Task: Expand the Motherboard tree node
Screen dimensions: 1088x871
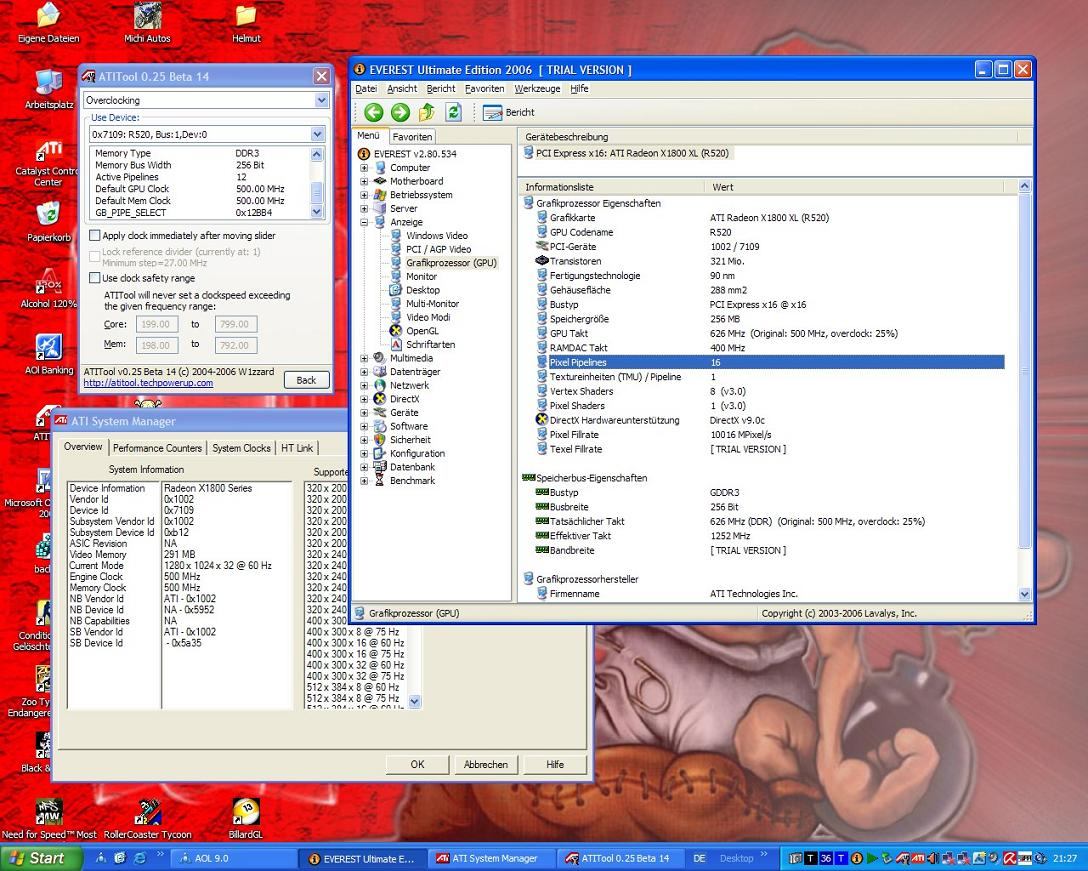Action: point(364,181)
